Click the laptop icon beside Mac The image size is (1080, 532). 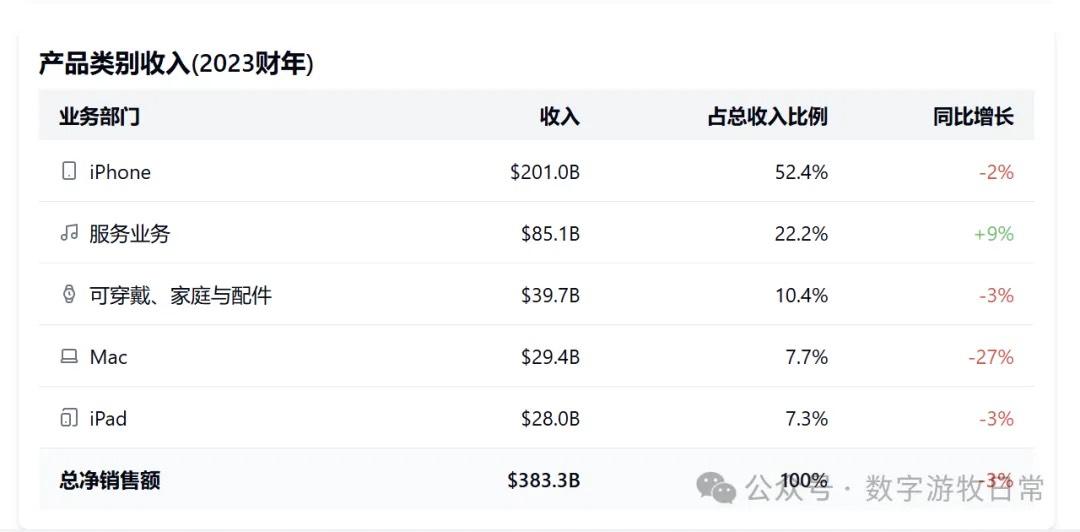click(x=69, y=356)
